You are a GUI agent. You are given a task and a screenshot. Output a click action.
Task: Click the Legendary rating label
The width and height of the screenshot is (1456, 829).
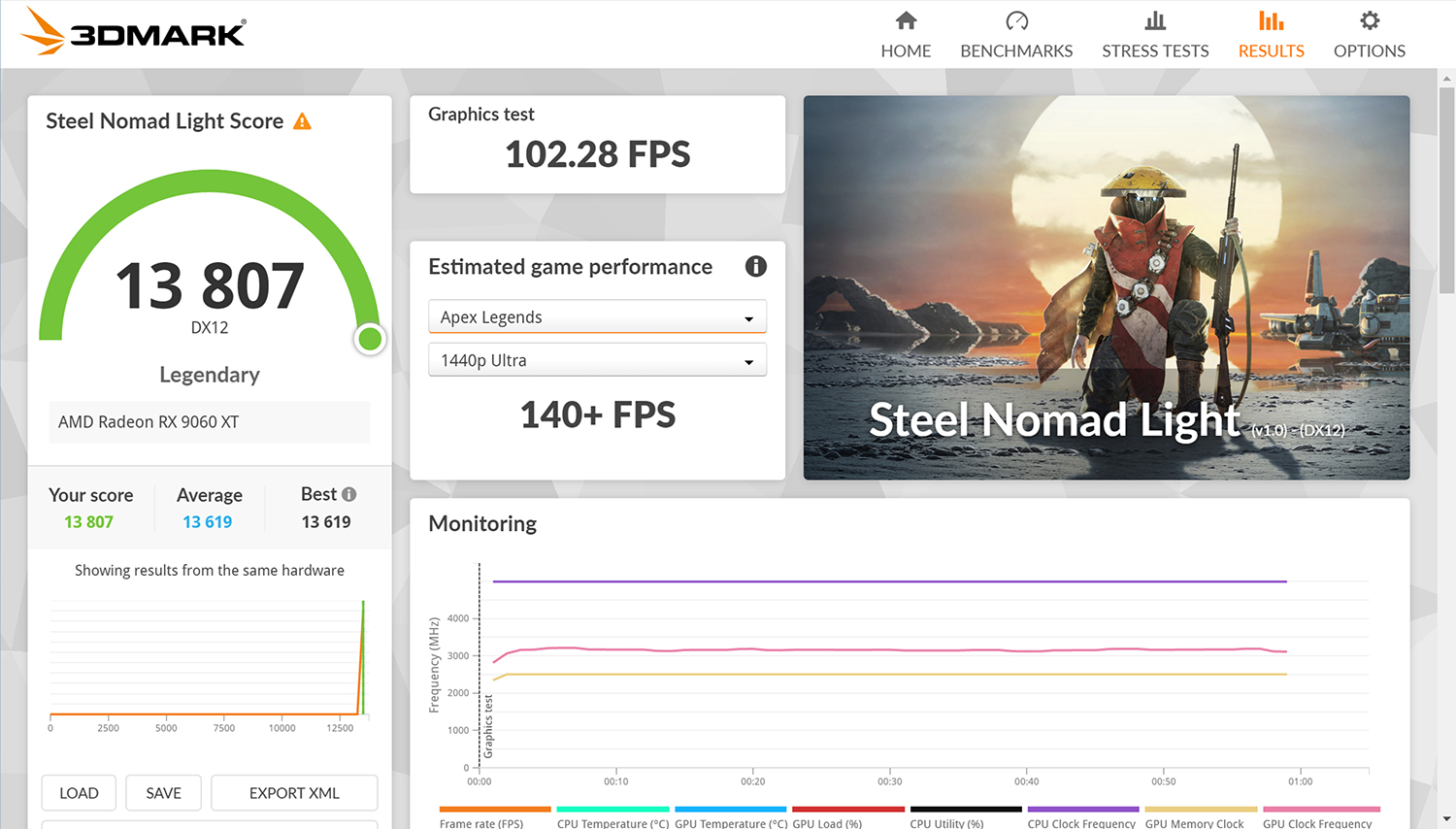210,375
